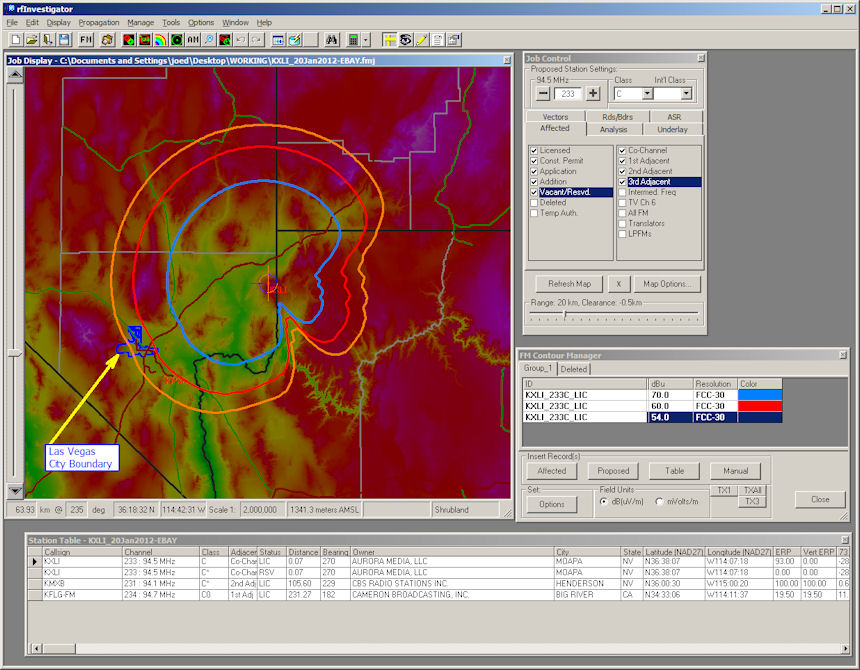Open the Manage menu
This screenshot has height=670, width=860.
click(x=140, y=22)
